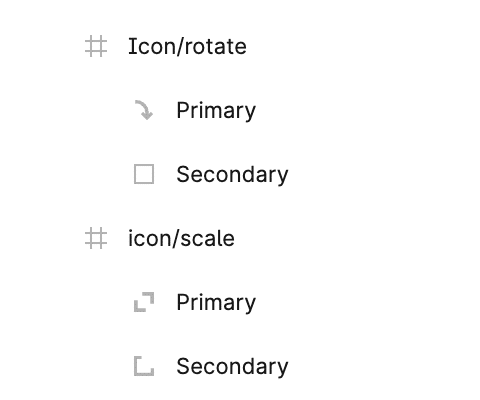
Task: Select Secondary layer inside icon/scale
Action: 232,366
